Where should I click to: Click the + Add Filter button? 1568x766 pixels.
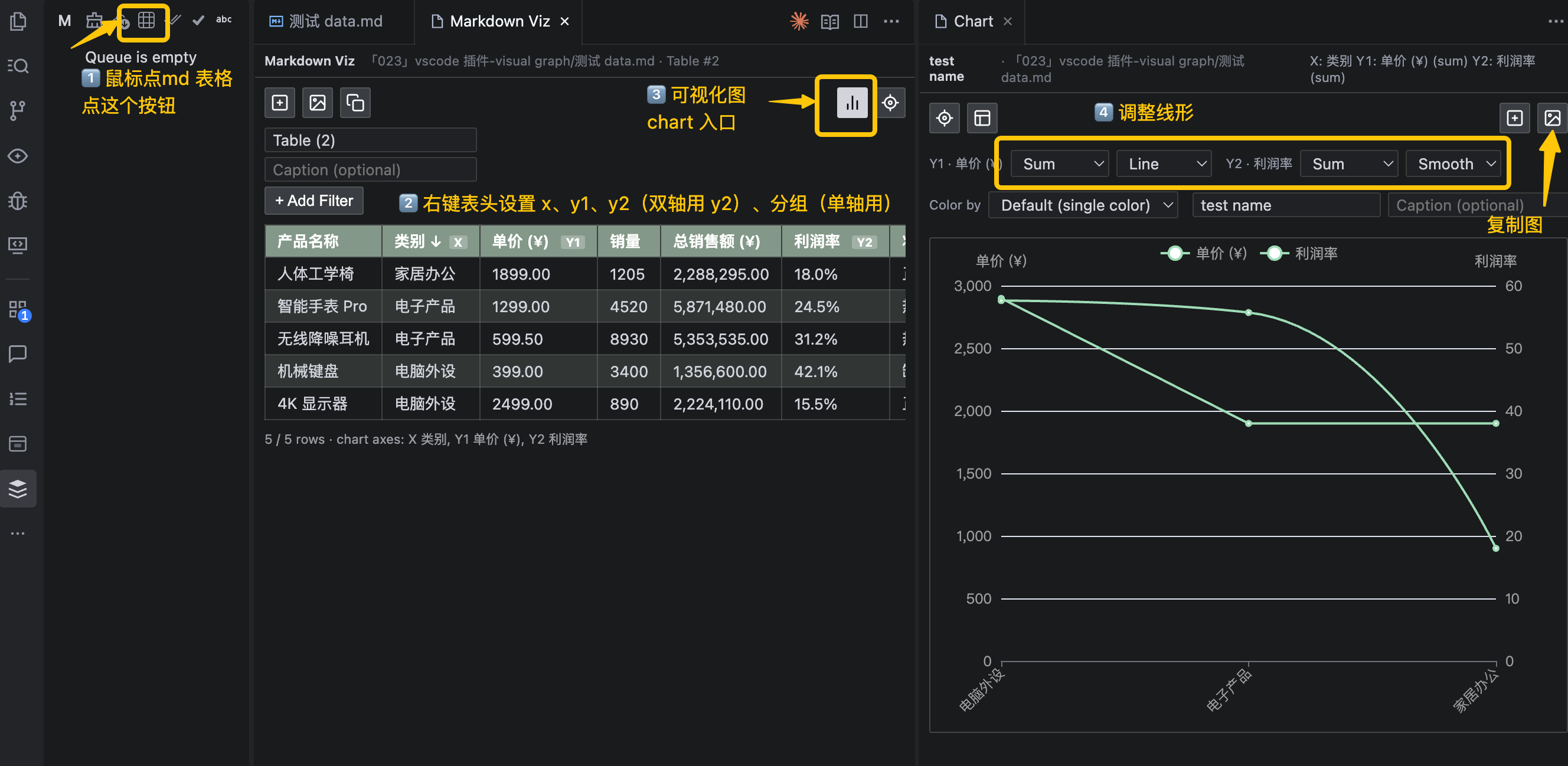pos(314,201)
